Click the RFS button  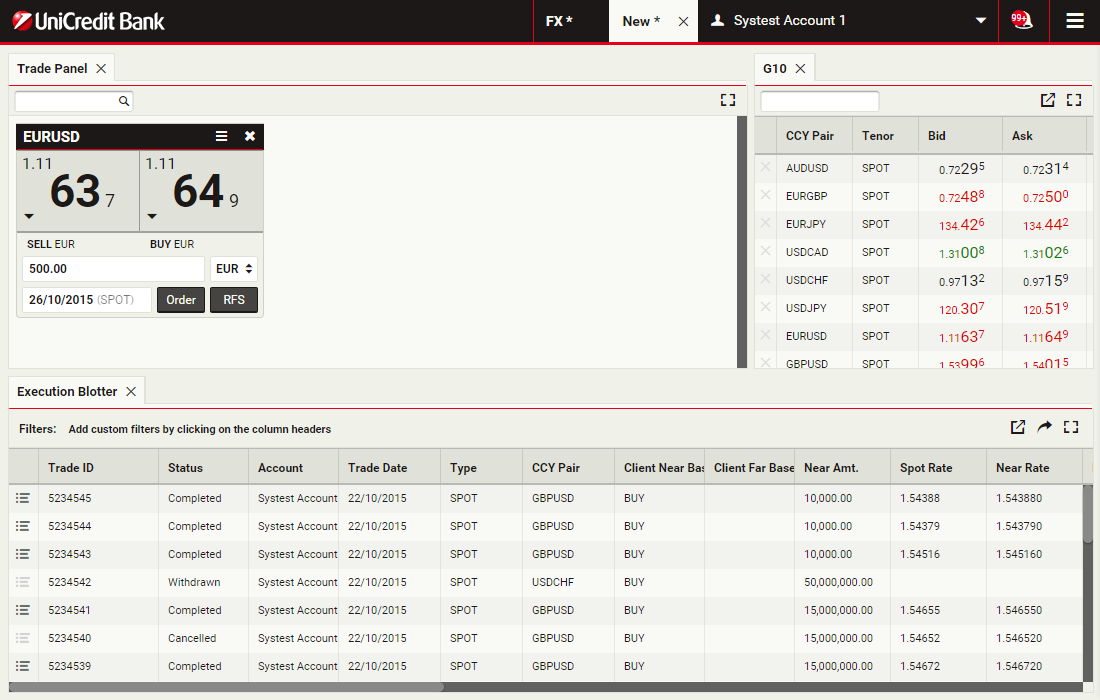coord(234,300)
